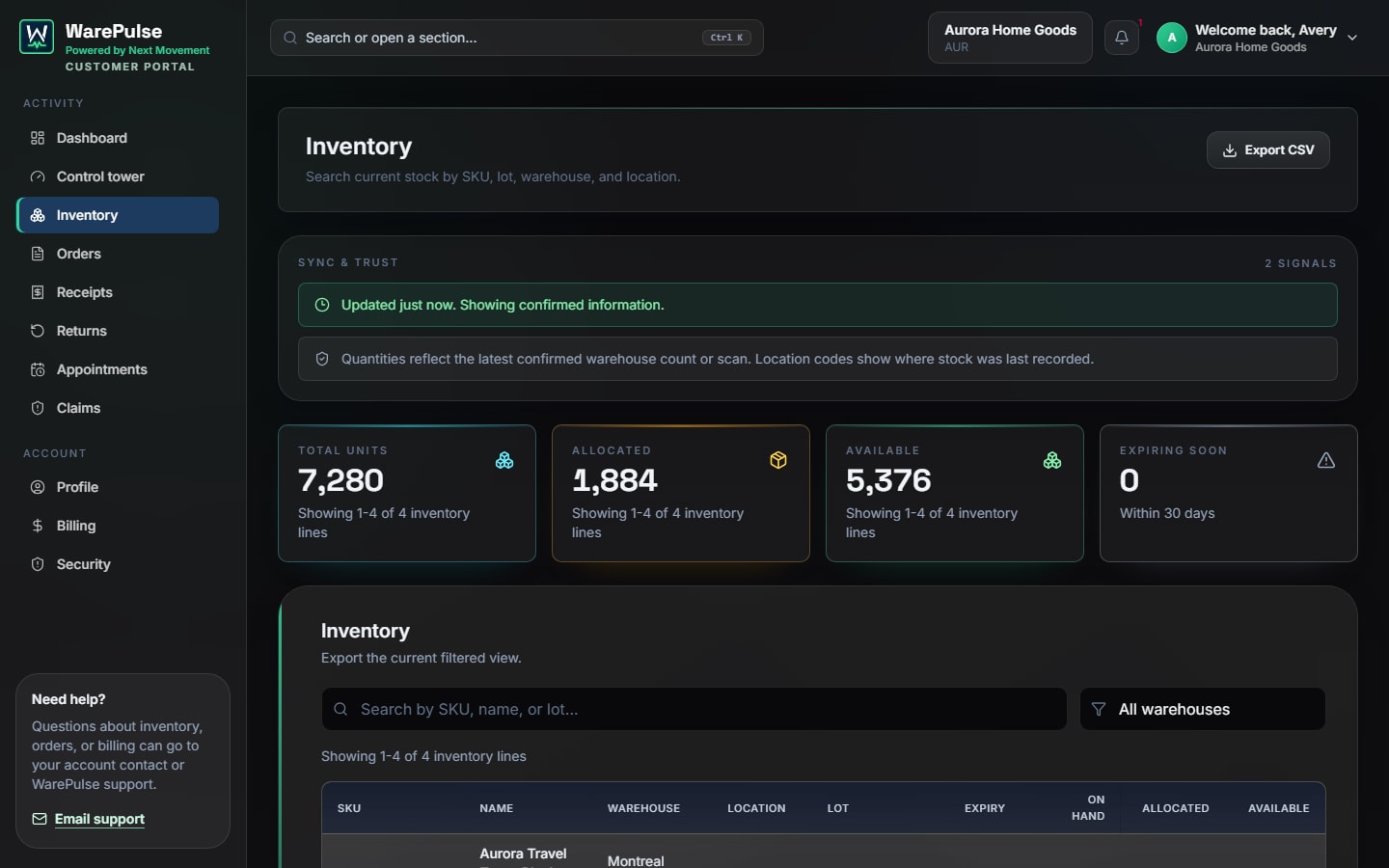The image size is (1389, 868).
Task: Open the Receipts section
Action: coord(118,292)
